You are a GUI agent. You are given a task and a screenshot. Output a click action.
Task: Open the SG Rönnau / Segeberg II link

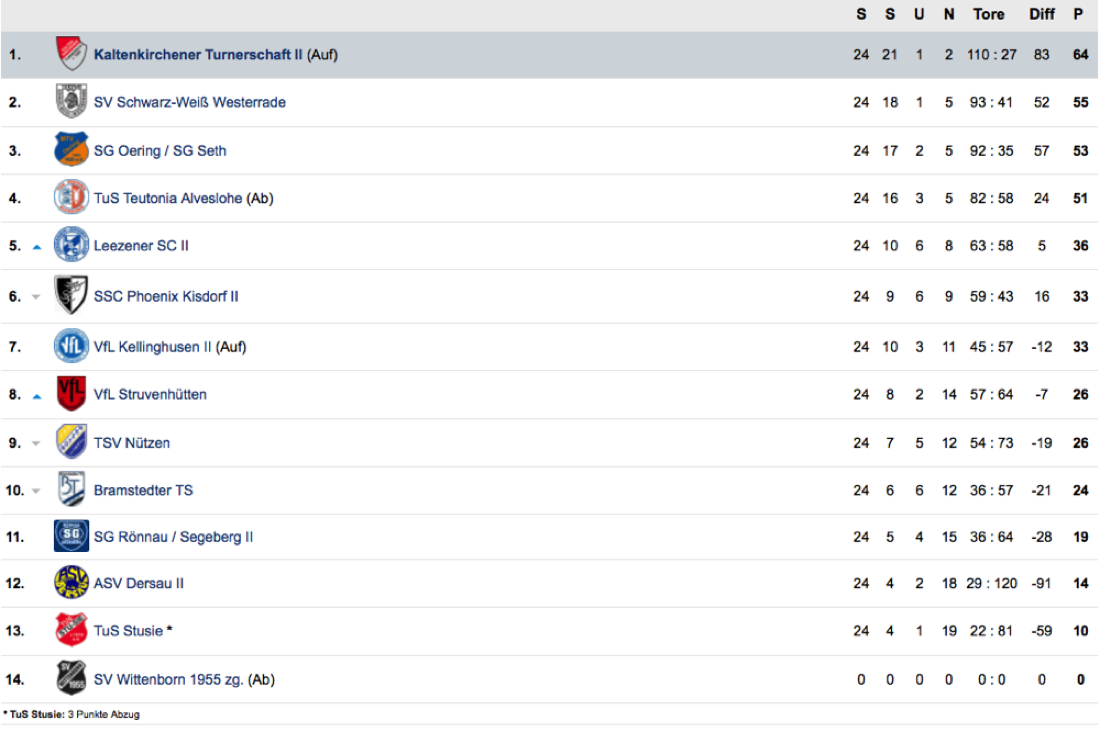coord(173,537)
